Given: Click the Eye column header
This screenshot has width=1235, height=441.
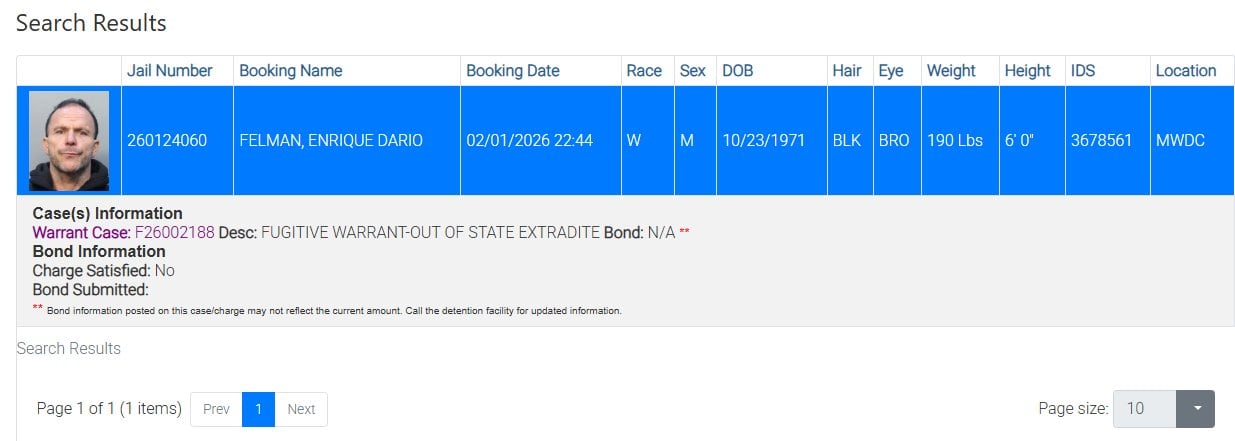Looking at the screenshot, I should (891, 71).
